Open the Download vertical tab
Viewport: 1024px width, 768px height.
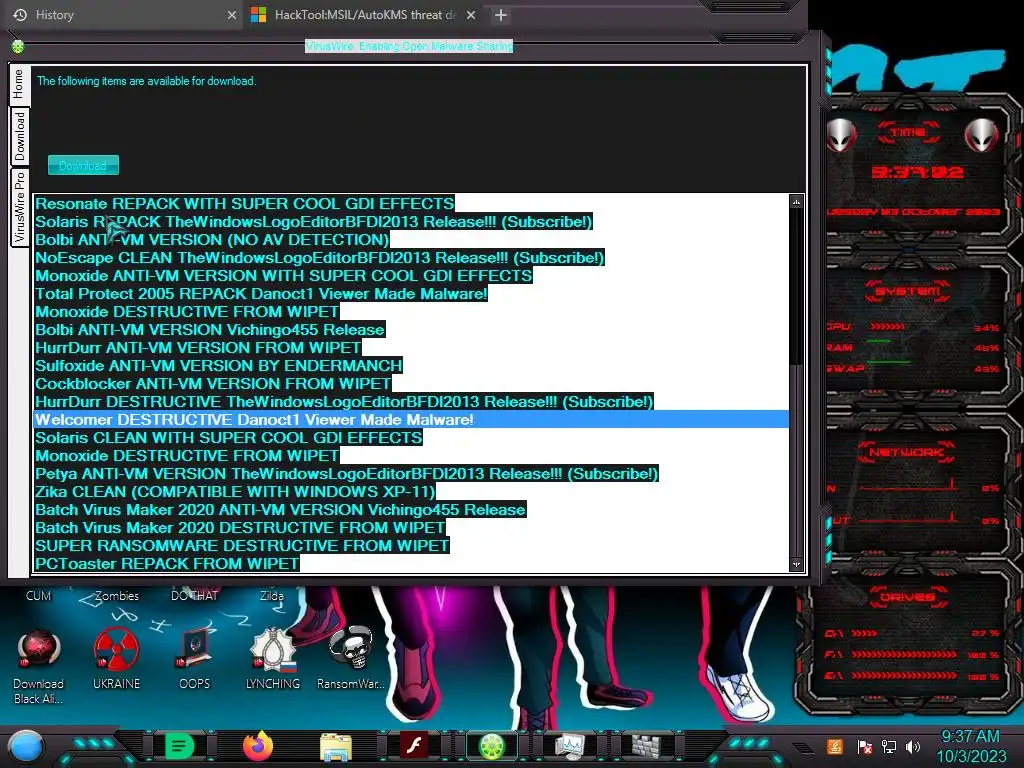point(19,136)
